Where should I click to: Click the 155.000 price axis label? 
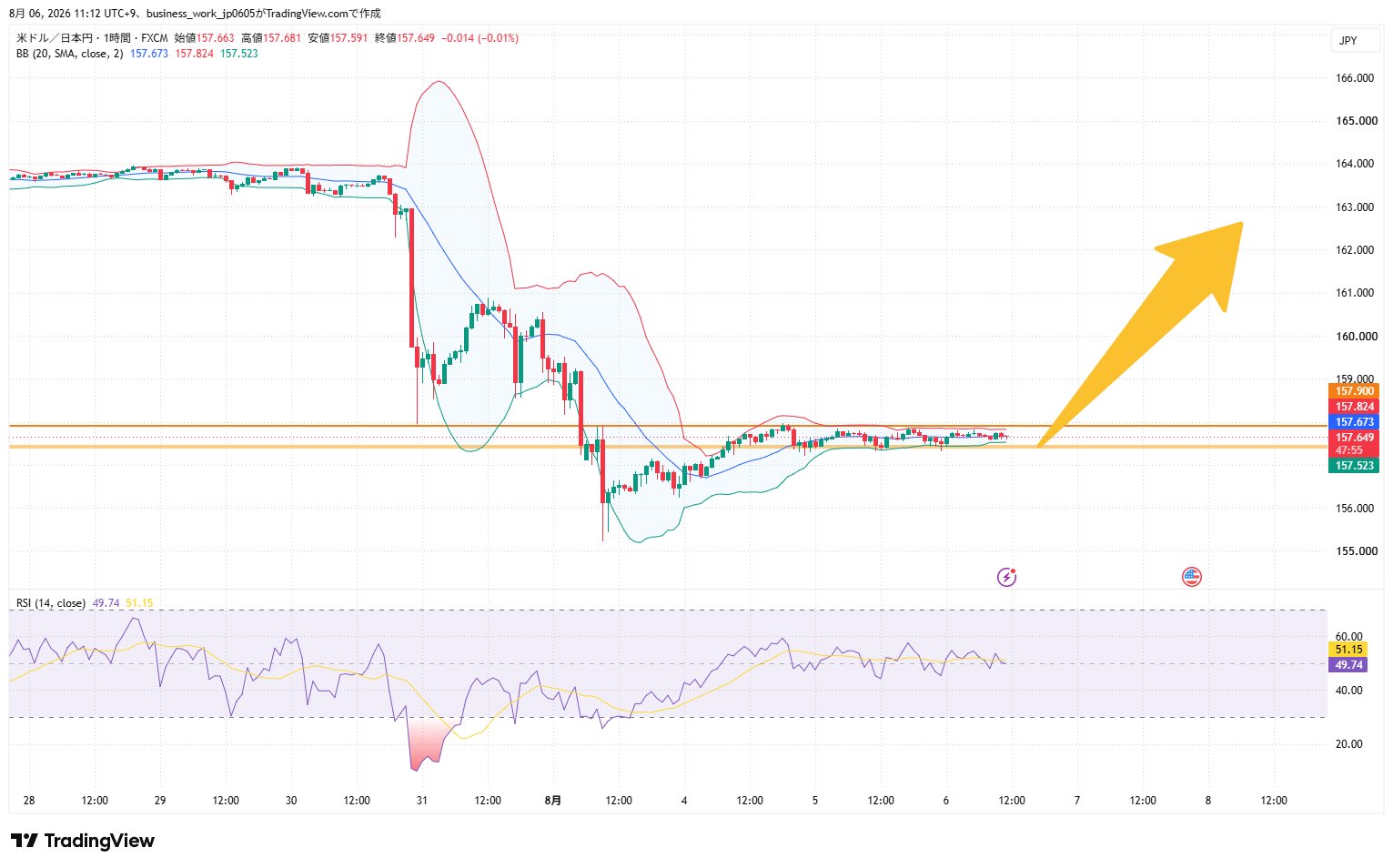pos(1355,551)
